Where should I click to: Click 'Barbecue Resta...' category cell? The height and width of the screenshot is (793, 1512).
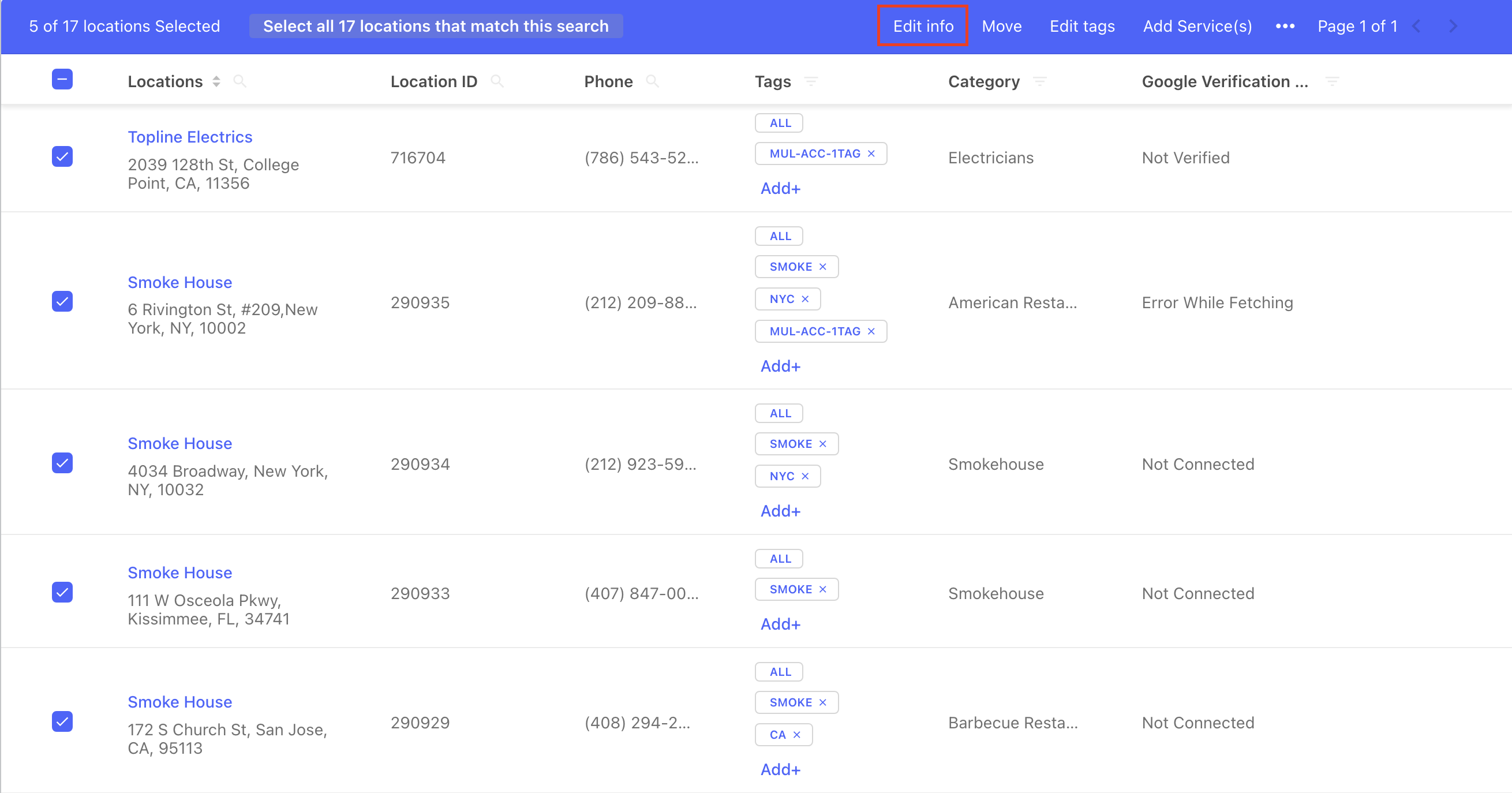click(x=1012, y=723)
